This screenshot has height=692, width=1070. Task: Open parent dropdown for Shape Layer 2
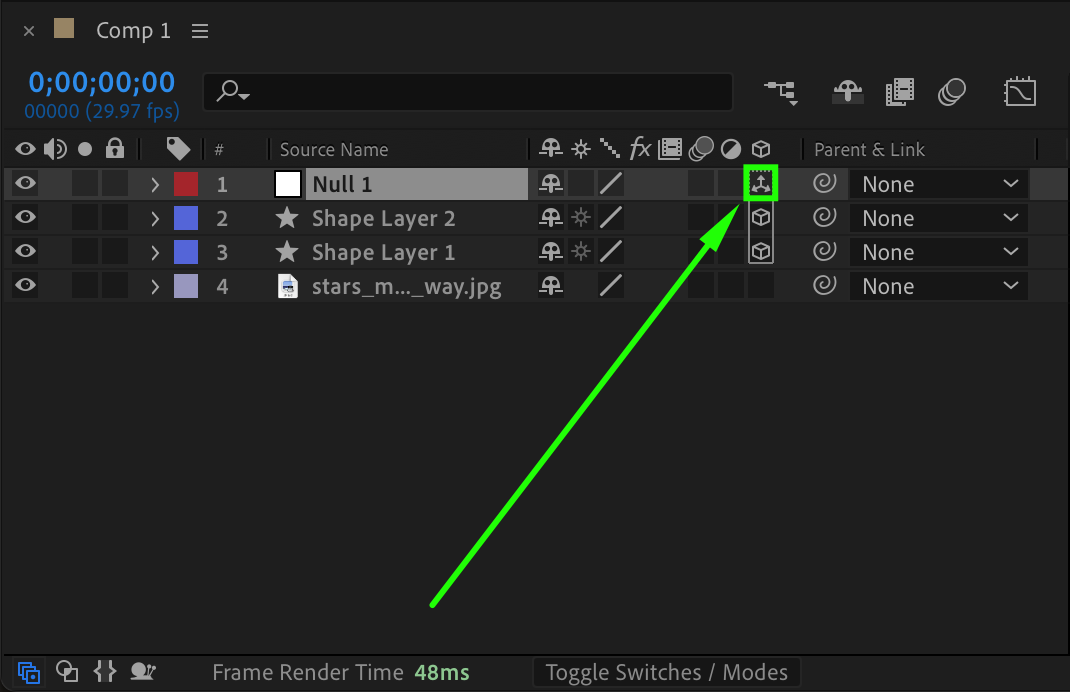coord(938,218)
